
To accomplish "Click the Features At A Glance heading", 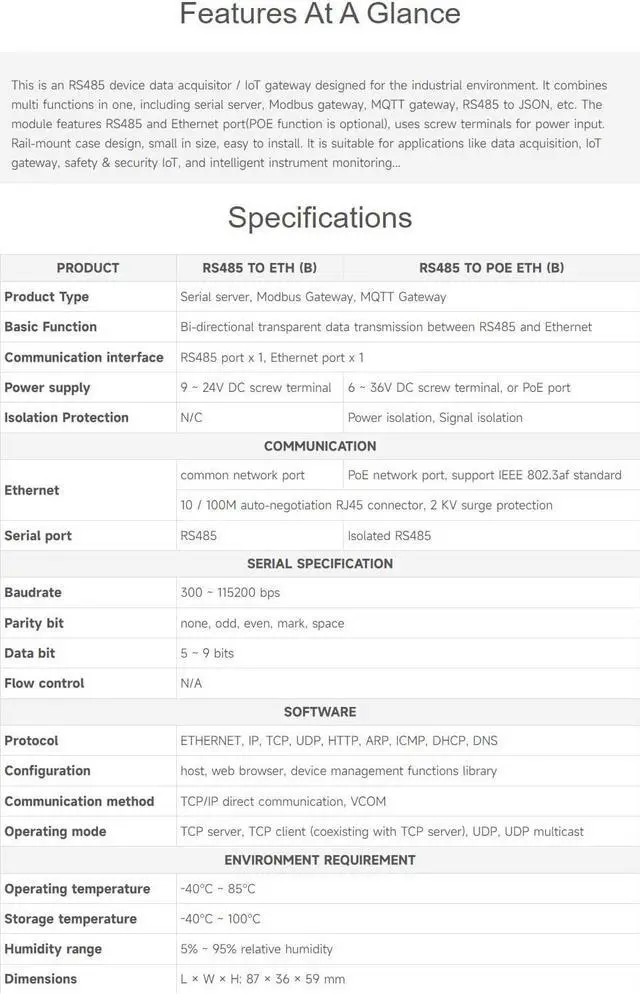I will click(320, 14).
